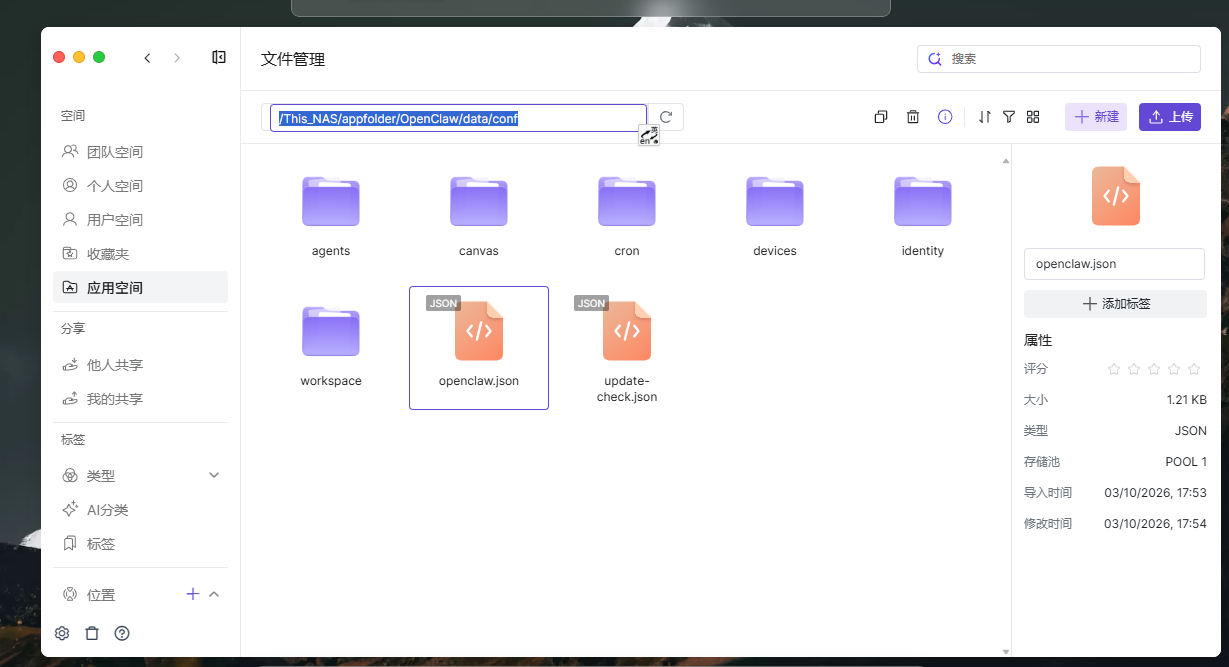Click the 新建 button
This screenshot has width=1229, height=667.
pos(1096,117)
